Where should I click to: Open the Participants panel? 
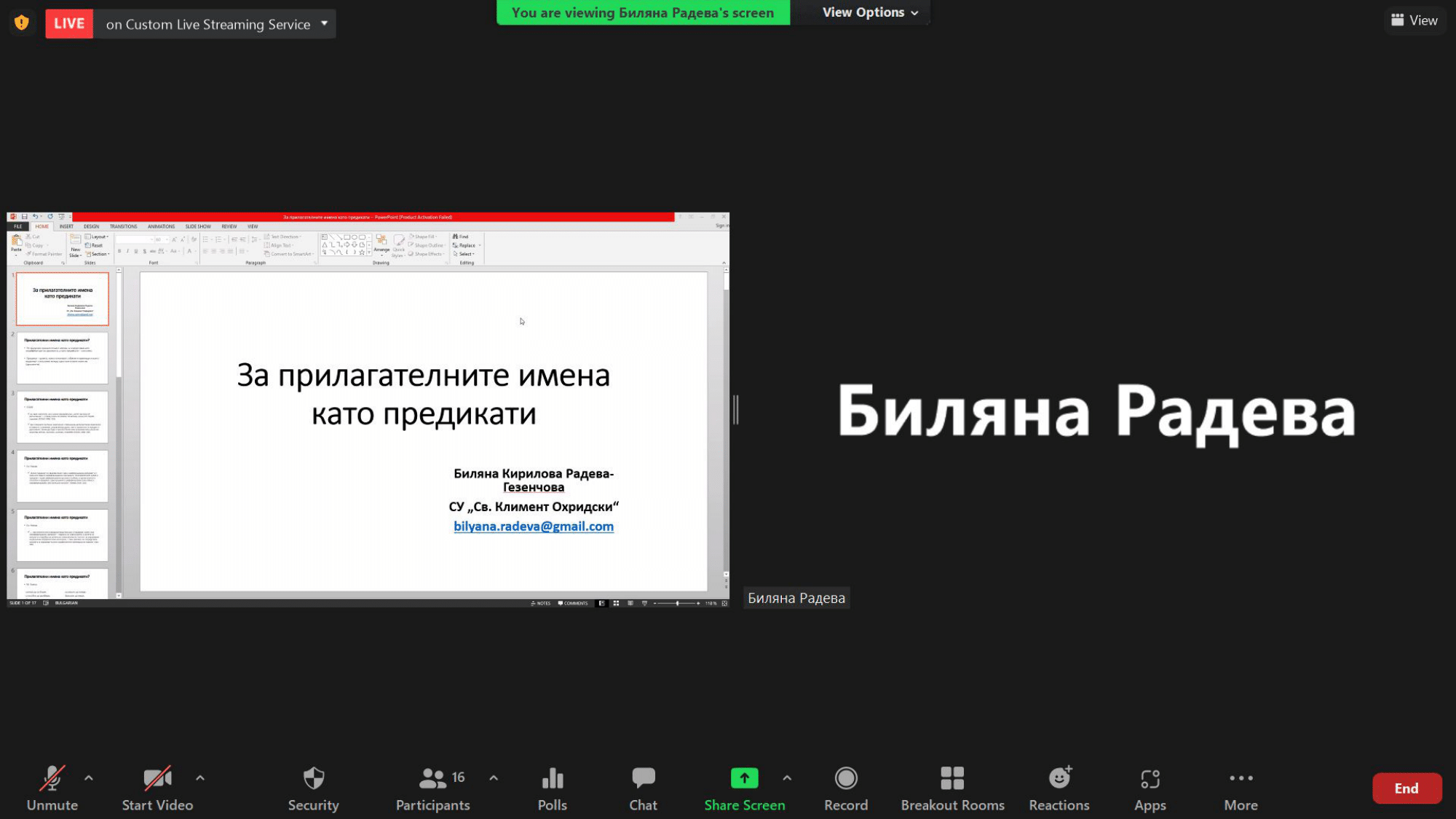pos(432,788)
